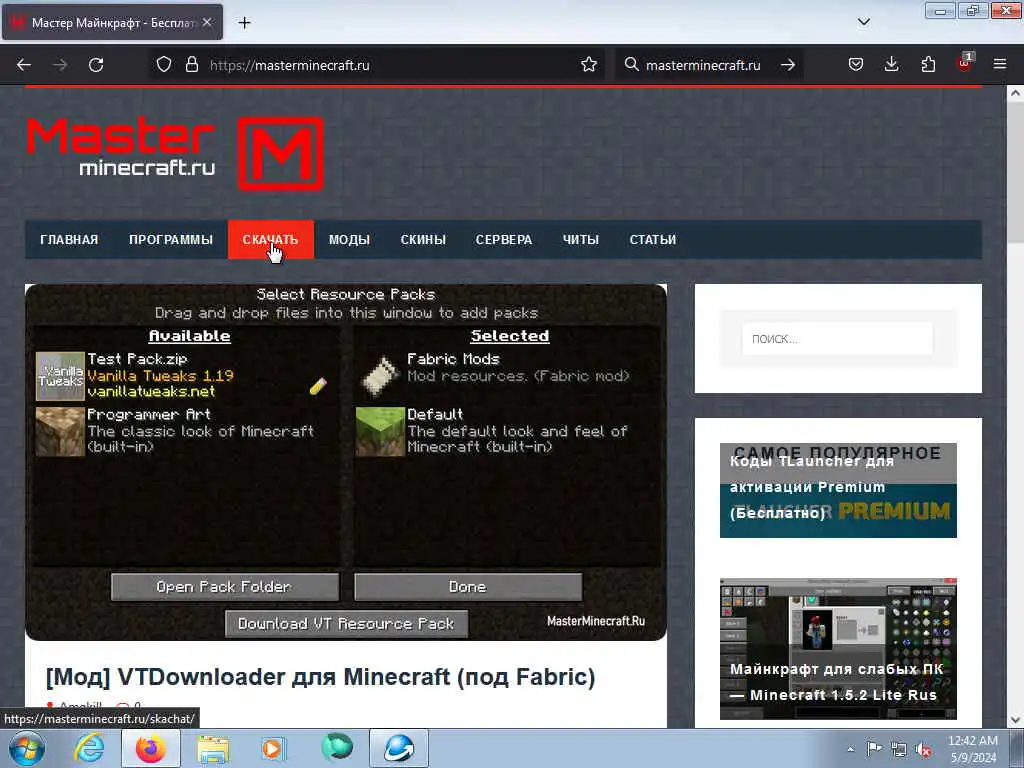The width and height of the screenshot is (1024, 768).
Task: Click the red M site logo
Action: (x=280, y=154)
